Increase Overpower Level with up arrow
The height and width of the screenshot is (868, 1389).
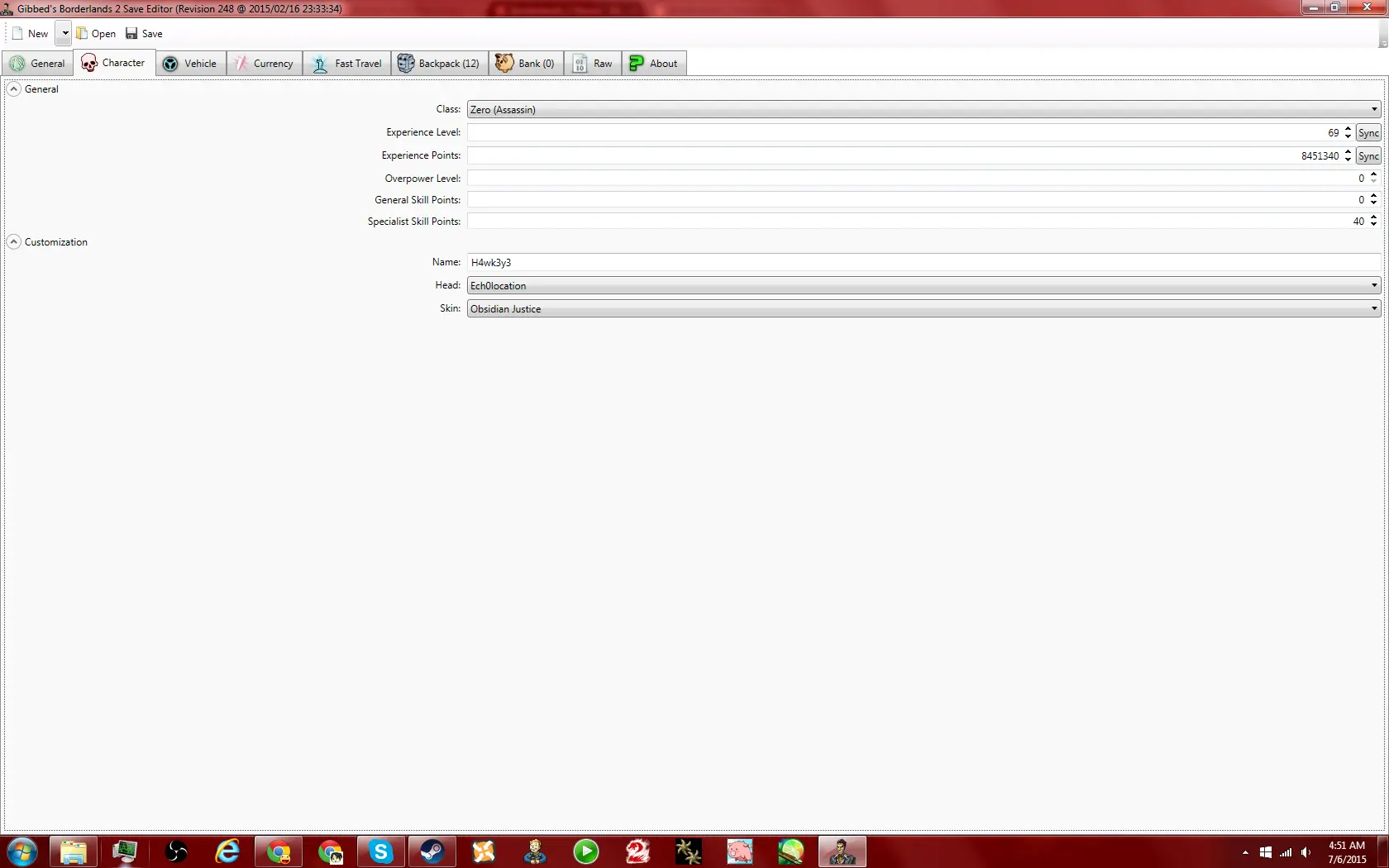pyautogui.click(x=1373, y=174)
